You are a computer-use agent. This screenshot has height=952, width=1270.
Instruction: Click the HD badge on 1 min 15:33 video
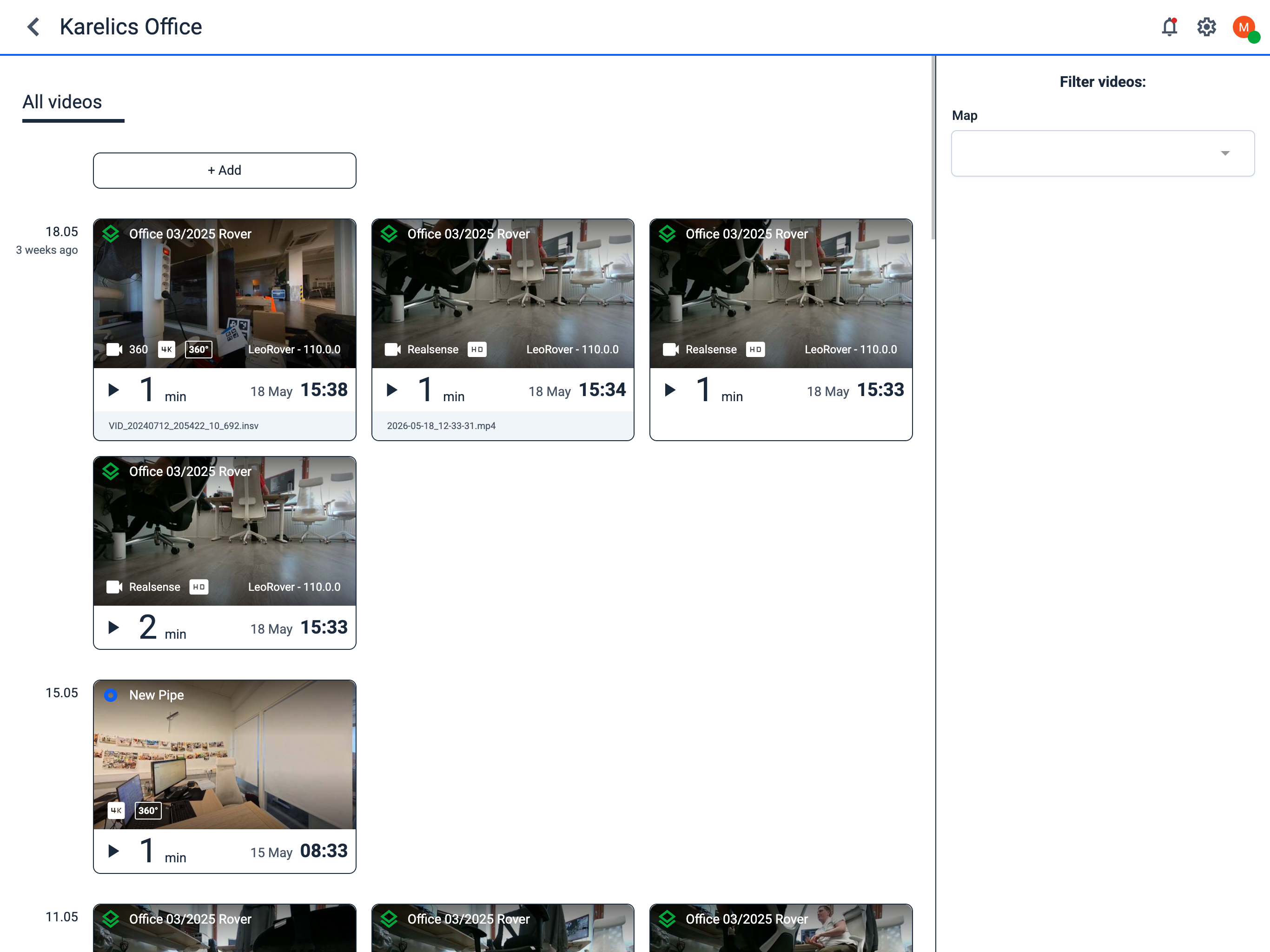coord(755,350)
